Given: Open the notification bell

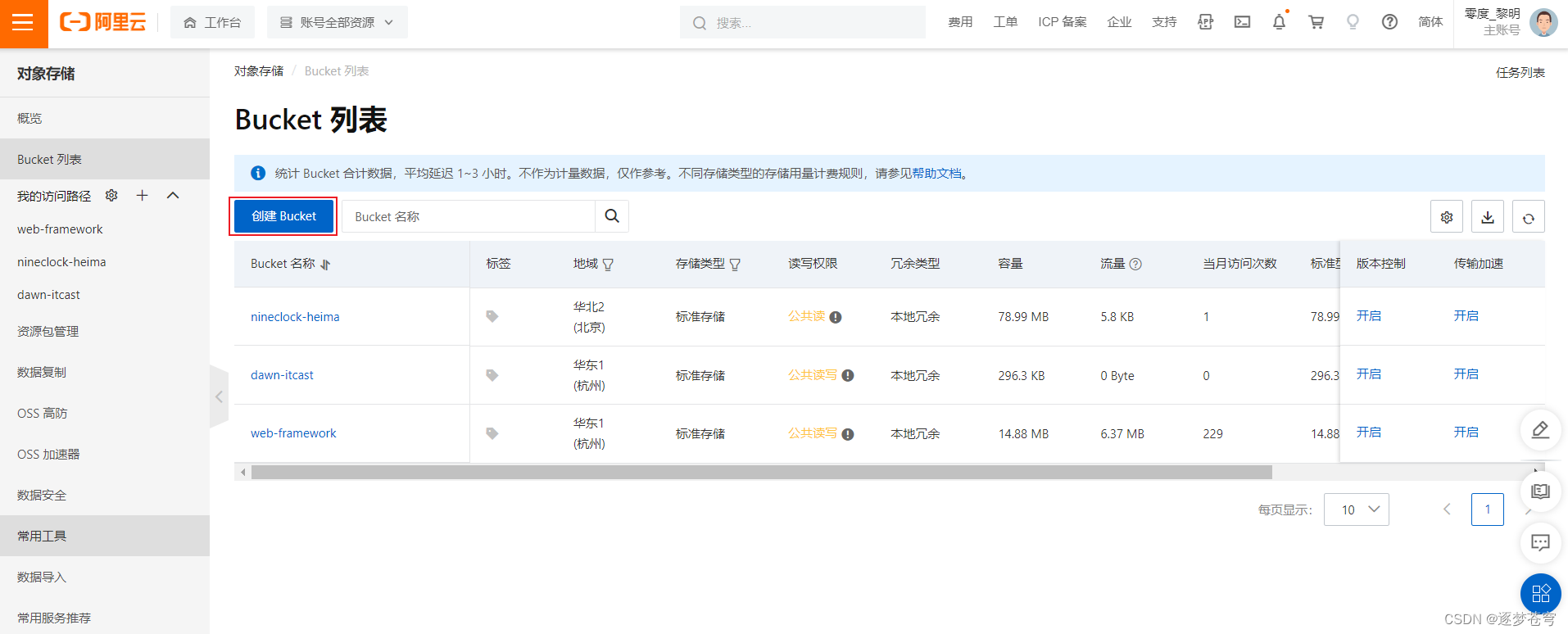Looking at the screenshot, I should tap(1279, 22).
